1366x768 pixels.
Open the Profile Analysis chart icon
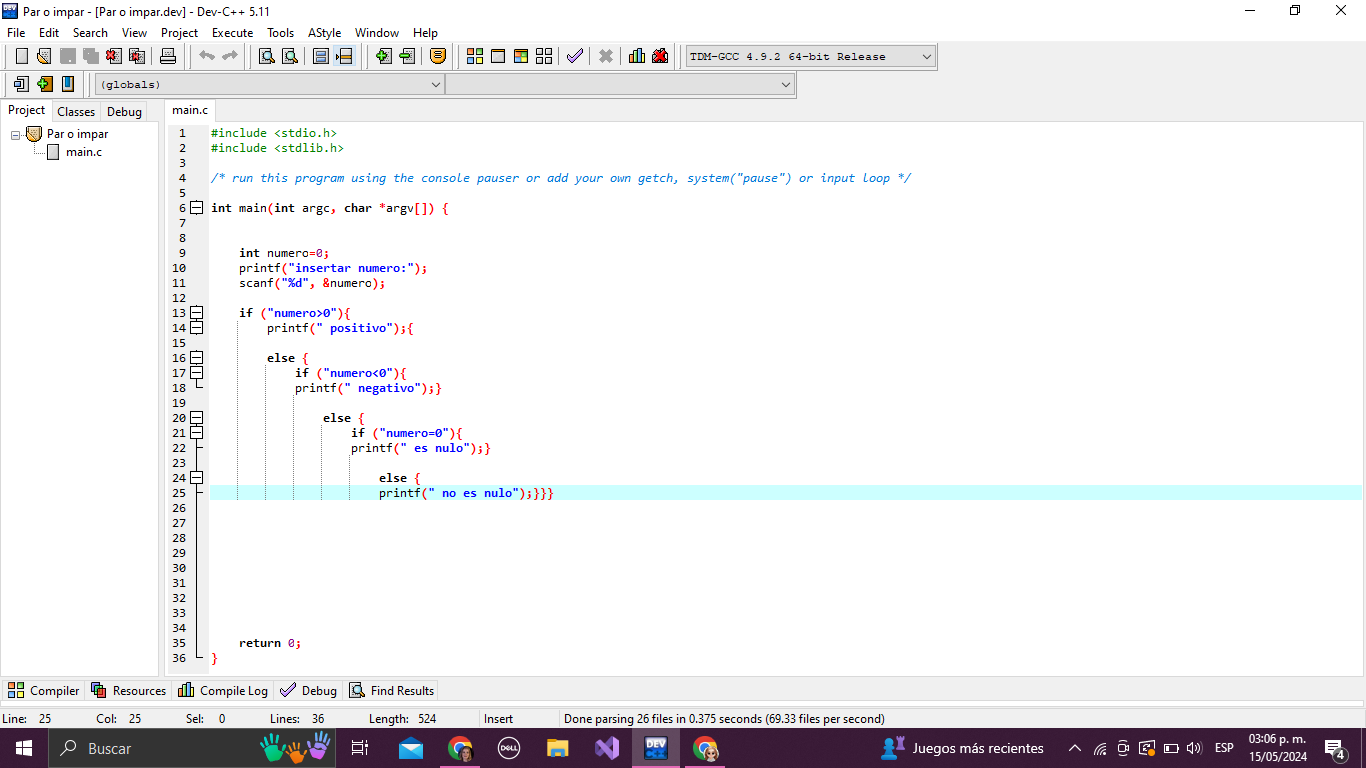click(x=637, y=56)
